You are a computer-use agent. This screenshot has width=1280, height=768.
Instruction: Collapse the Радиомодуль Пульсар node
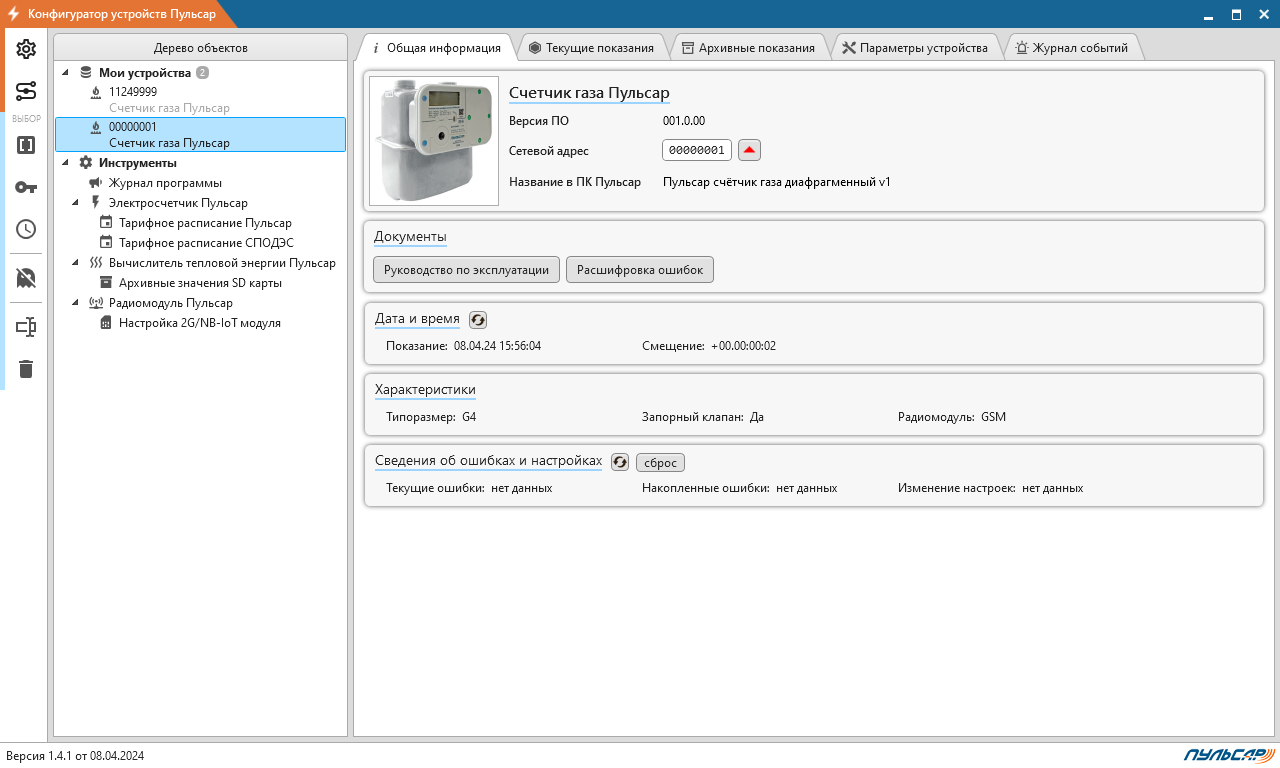(76, 303)
